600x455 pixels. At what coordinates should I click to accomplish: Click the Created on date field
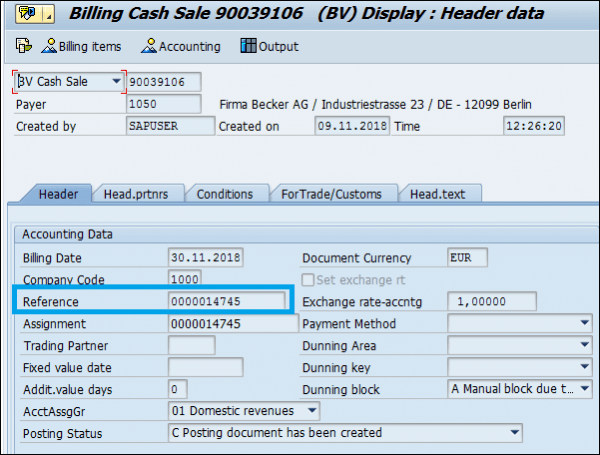click(352, 126)
